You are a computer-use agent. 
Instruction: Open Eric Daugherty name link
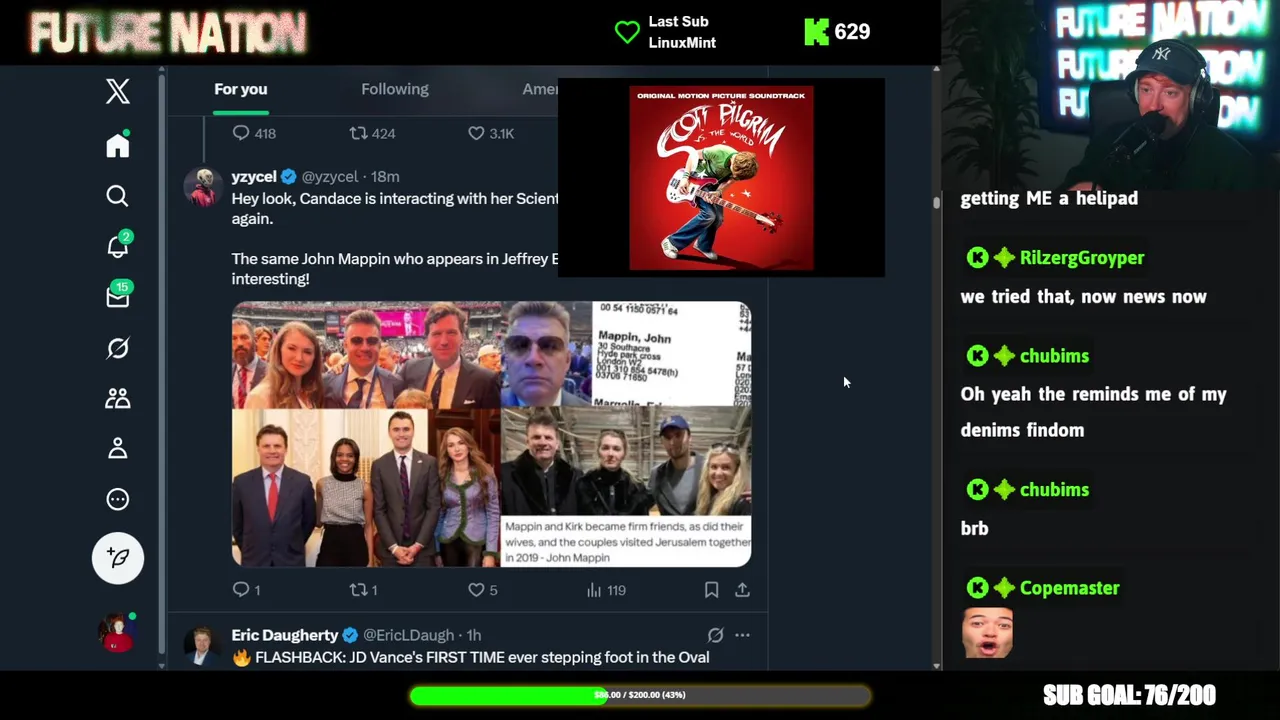[x=285, y=635]
